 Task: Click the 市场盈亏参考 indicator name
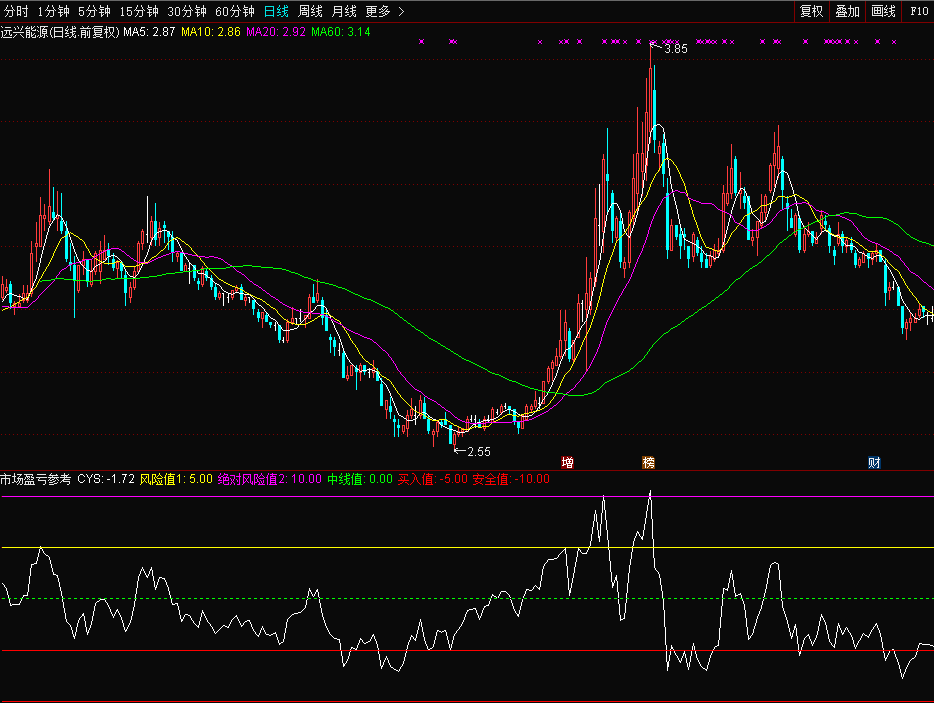pyautogui.click(x=36, y=479)
